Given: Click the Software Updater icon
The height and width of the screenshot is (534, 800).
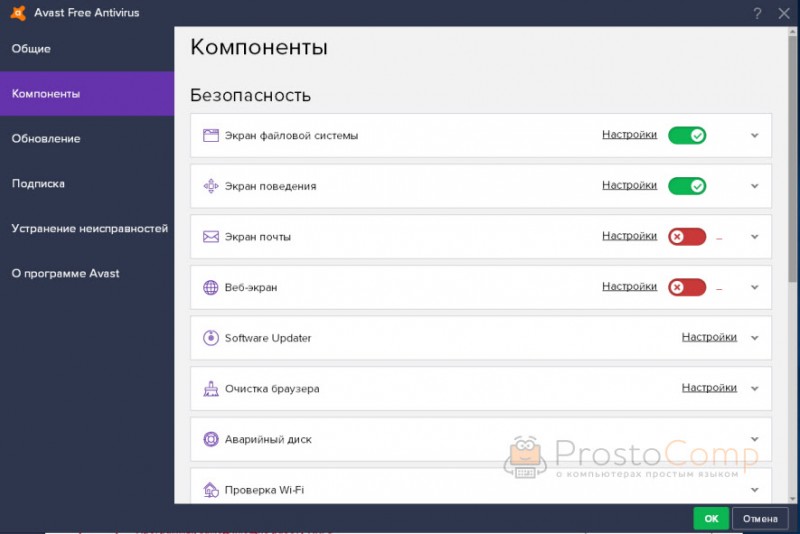Looking at the screenshot, I should (211, 338).
